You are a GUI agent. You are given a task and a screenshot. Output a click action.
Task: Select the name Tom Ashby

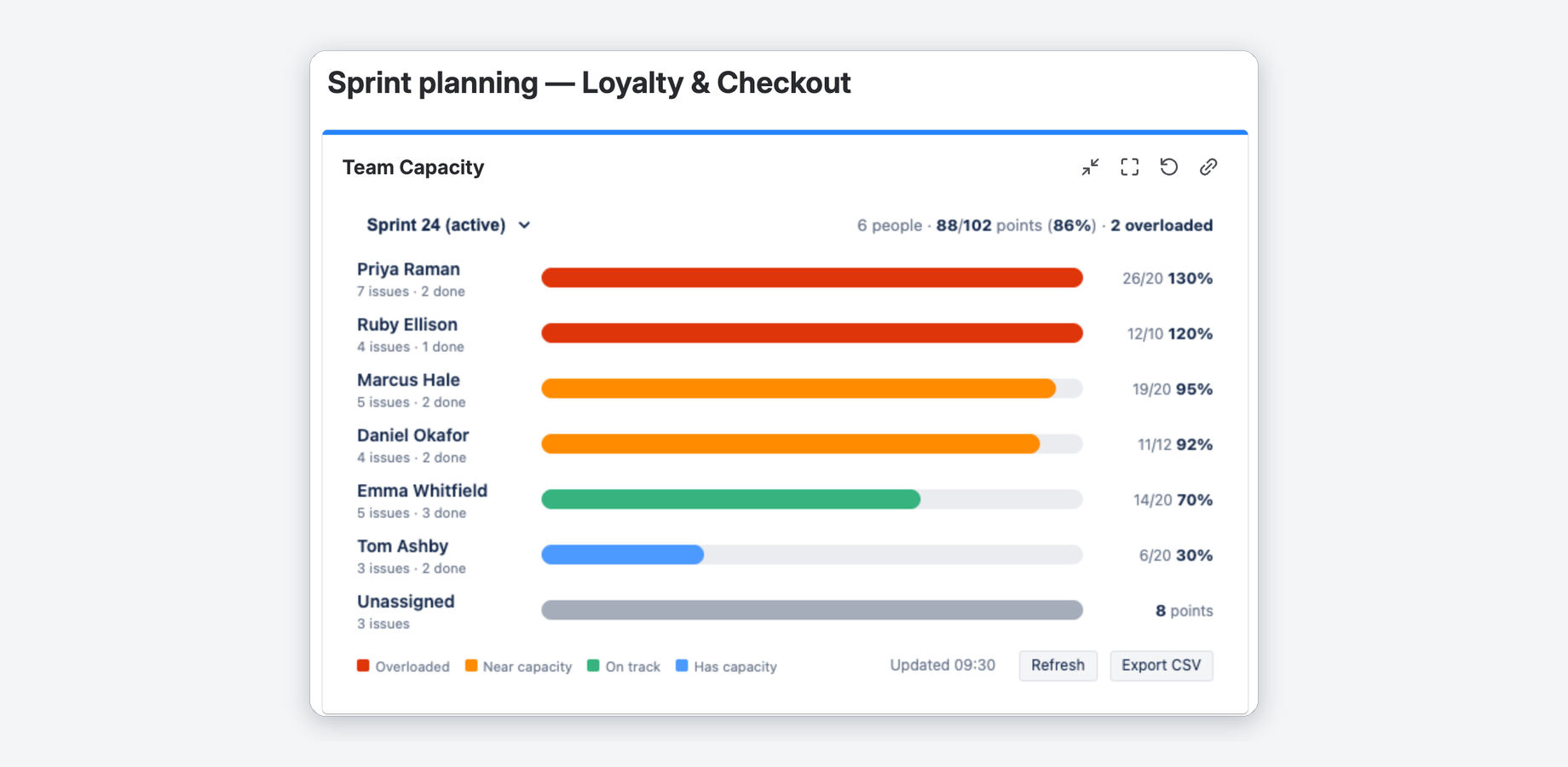point(403,546)
